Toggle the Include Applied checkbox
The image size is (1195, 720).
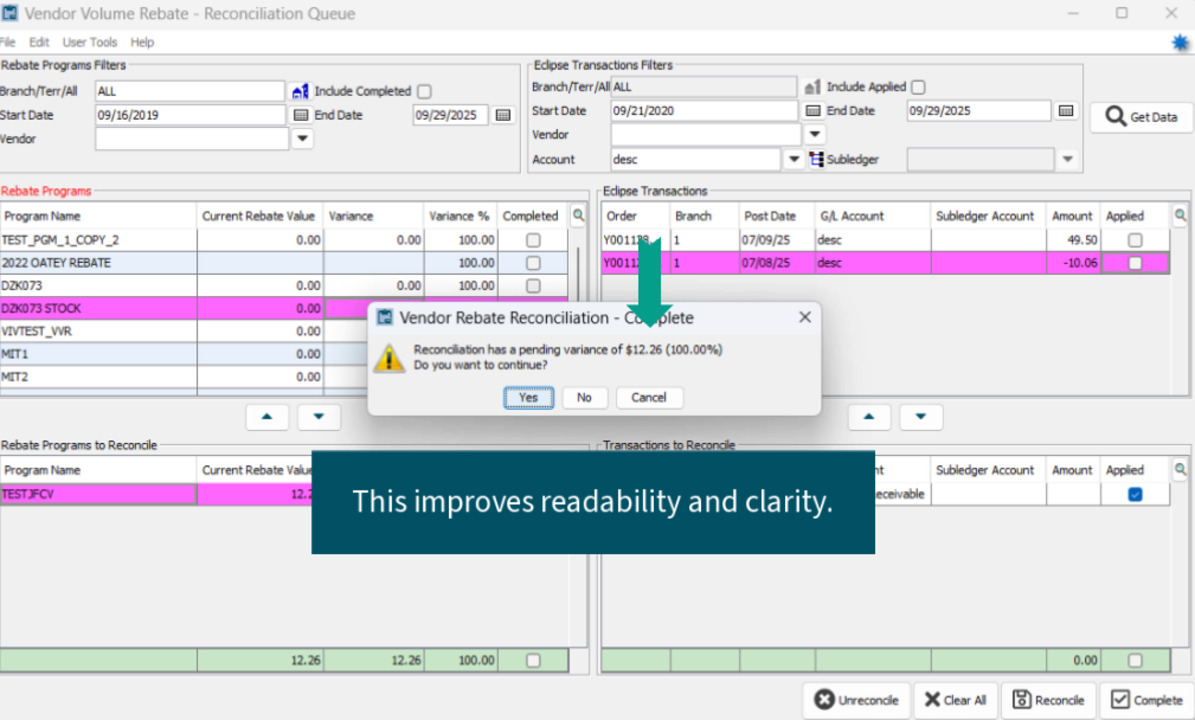pos(918,87)
